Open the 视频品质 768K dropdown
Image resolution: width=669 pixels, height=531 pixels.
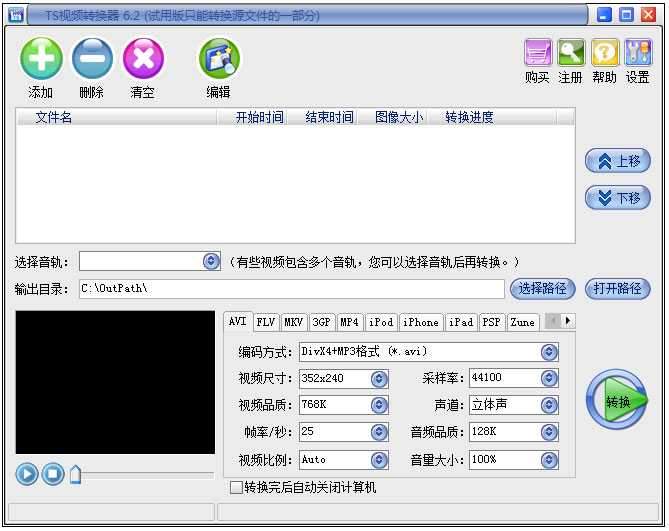click(x=379, y=405)
